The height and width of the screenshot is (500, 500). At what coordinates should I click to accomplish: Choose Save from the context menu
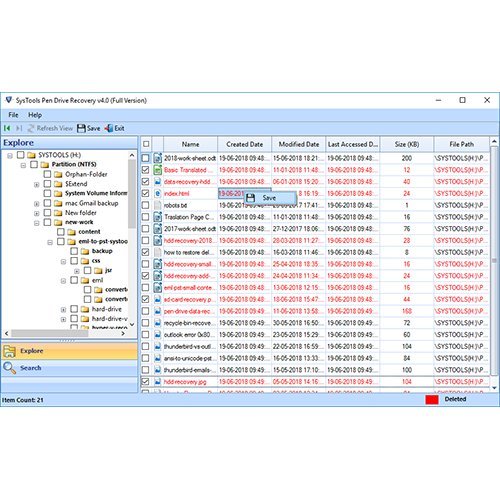(x=270, y=198)
